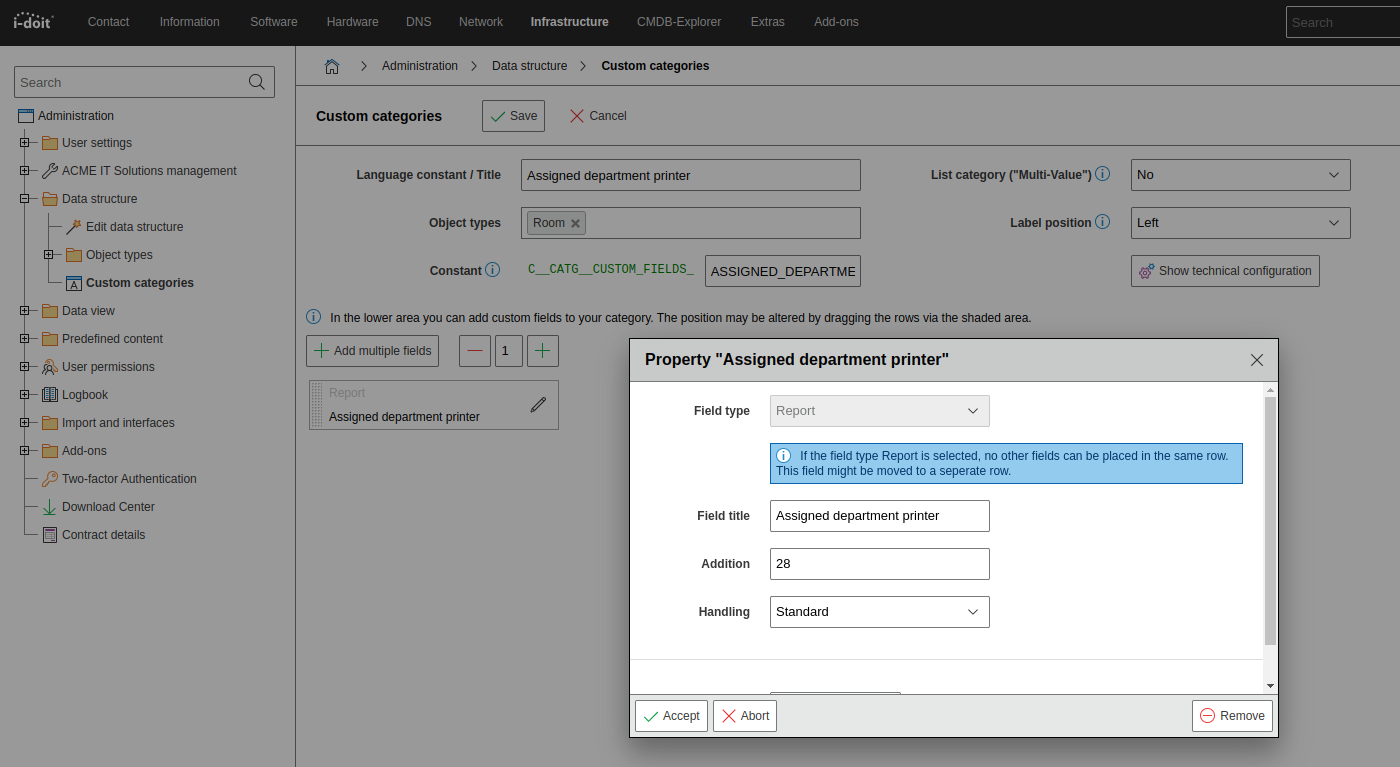
Task: Click info icon beside Constant label
Action: coord(492,270)
